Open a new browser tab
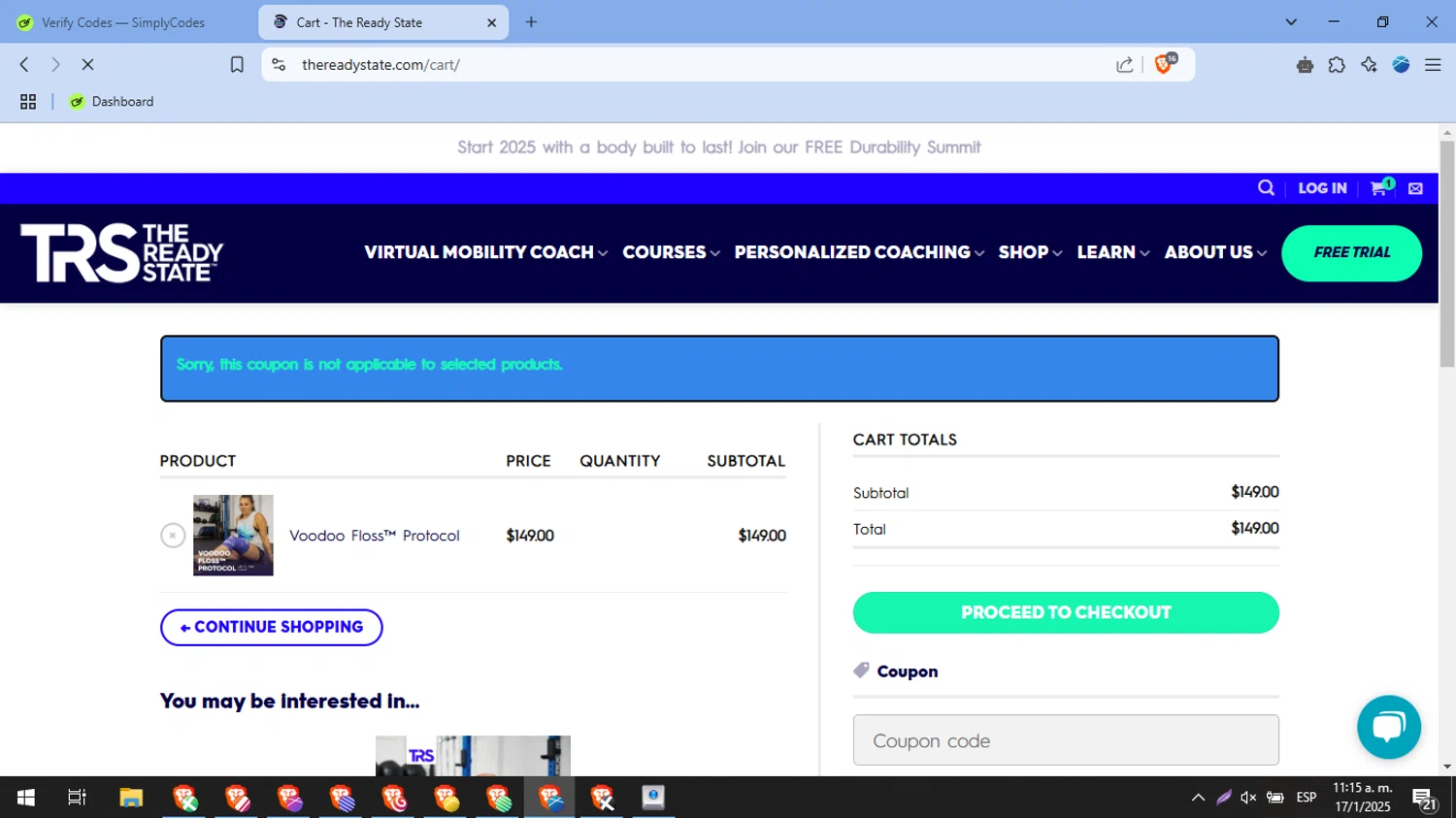Viewport: 1456px width, 818px height. 531,22
